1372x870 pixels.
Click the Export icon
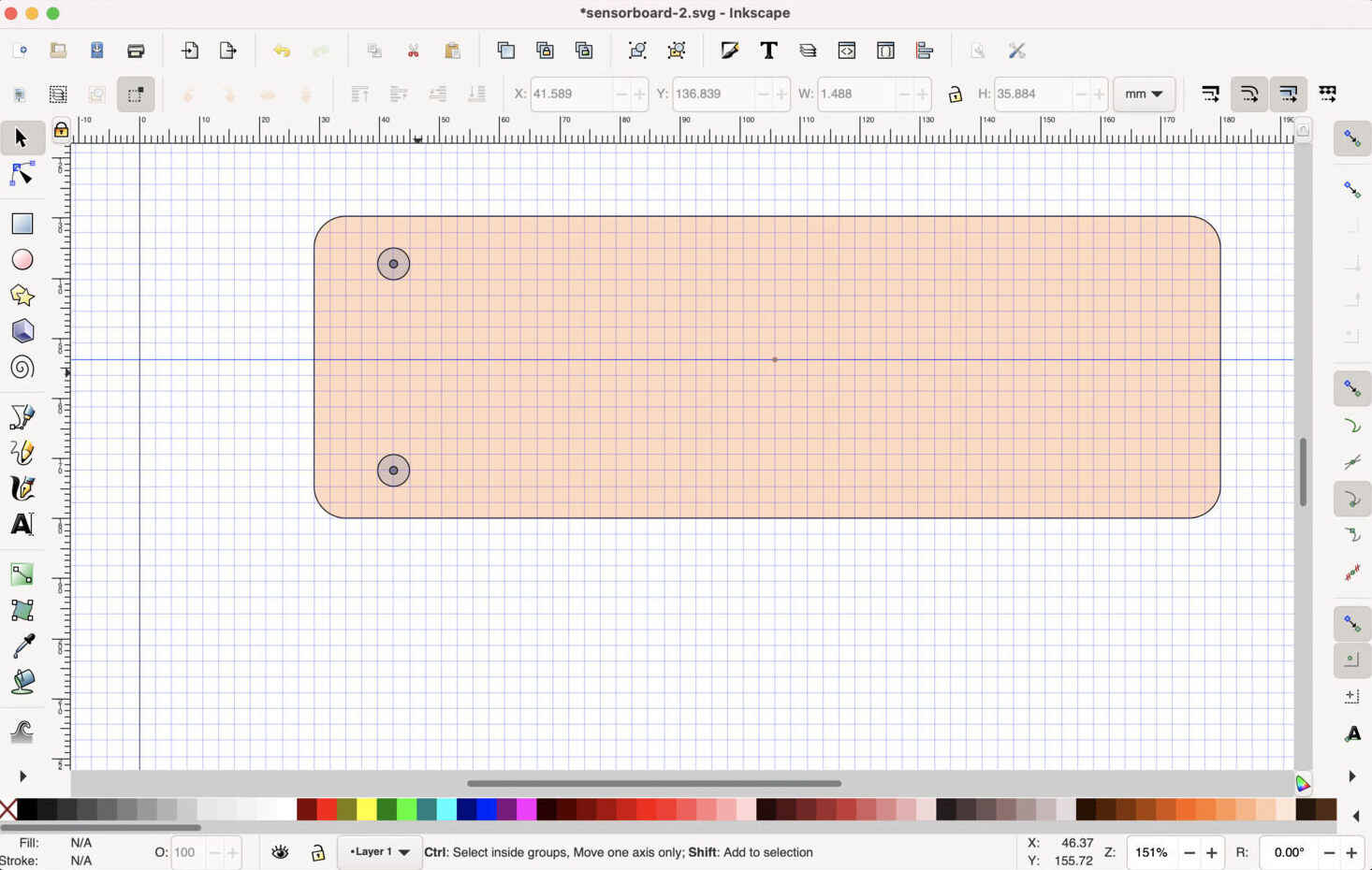click(x=228, y=51)
